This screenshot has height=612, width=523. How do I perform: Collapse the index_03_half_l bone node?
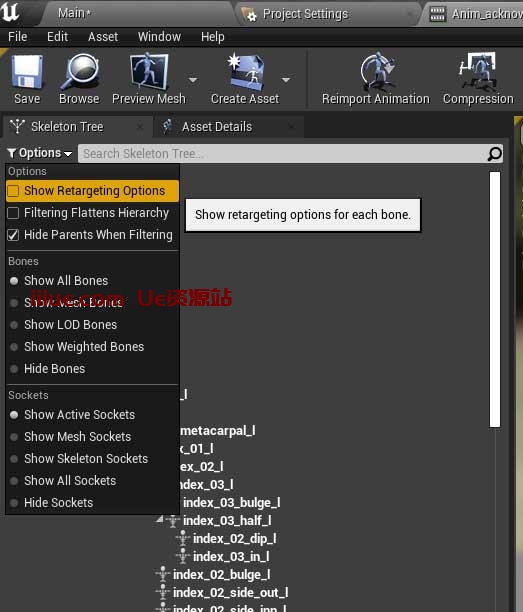[x=160, y=519]
